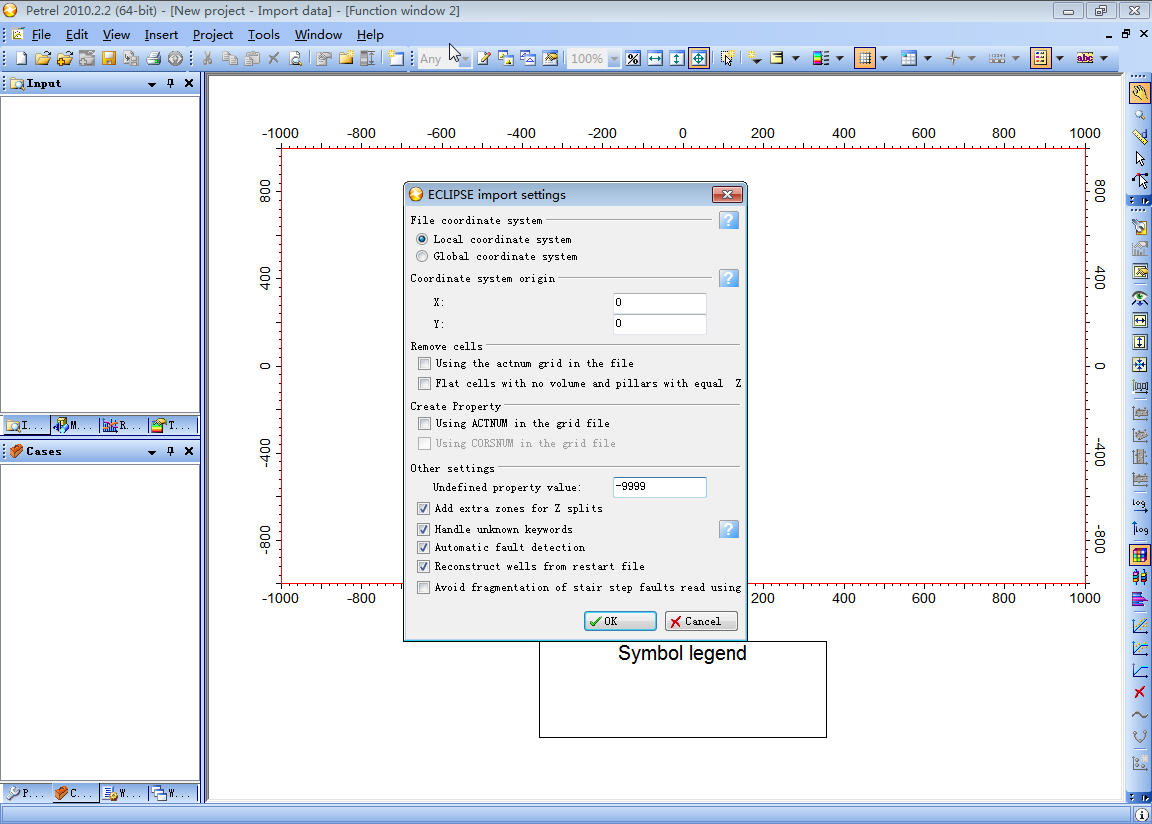
Task: Expand the Cases pane dropdown arrow
Action: 152,452
